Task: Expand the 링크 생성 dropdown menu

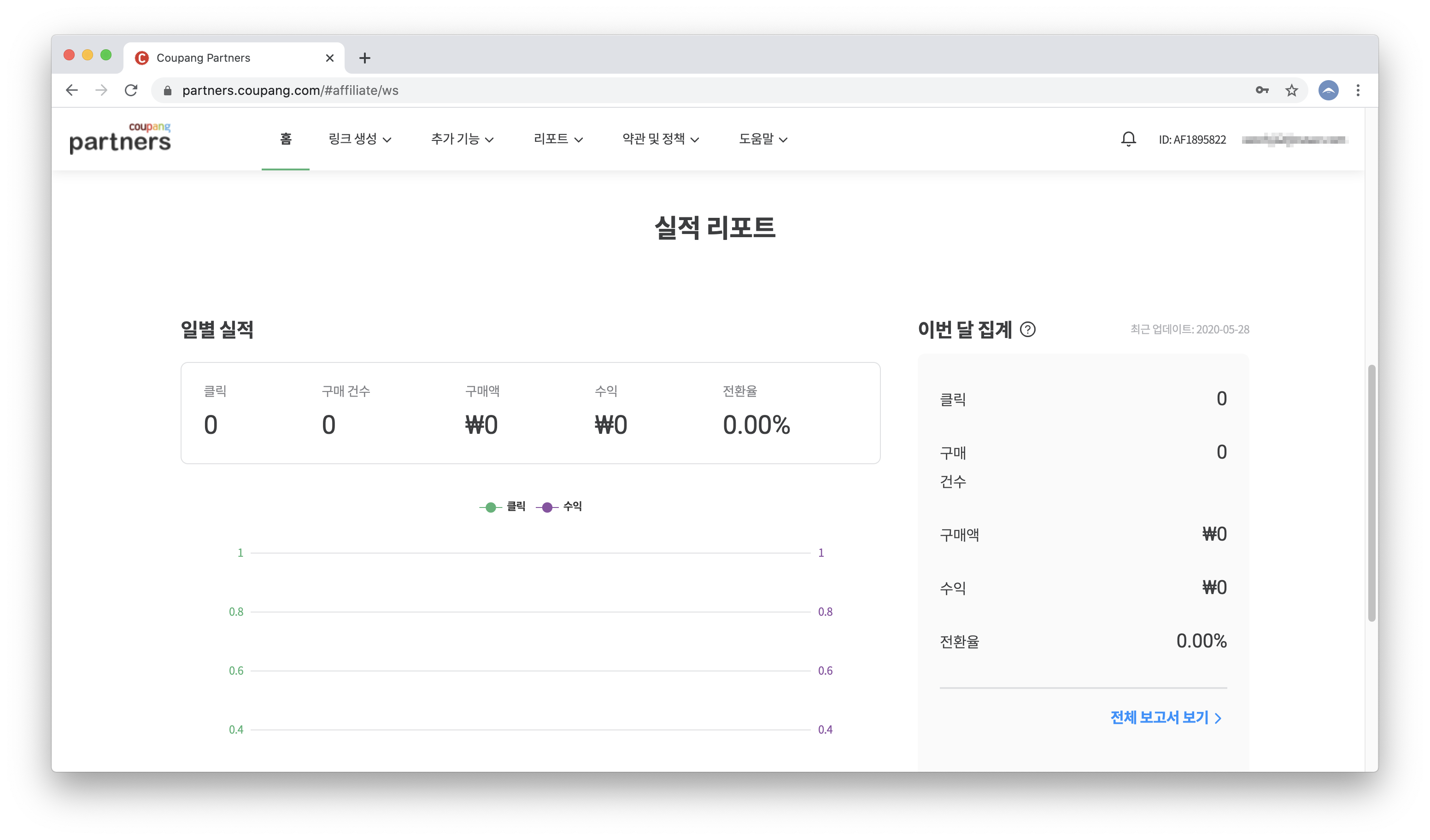Action: (x=360, y=139)
